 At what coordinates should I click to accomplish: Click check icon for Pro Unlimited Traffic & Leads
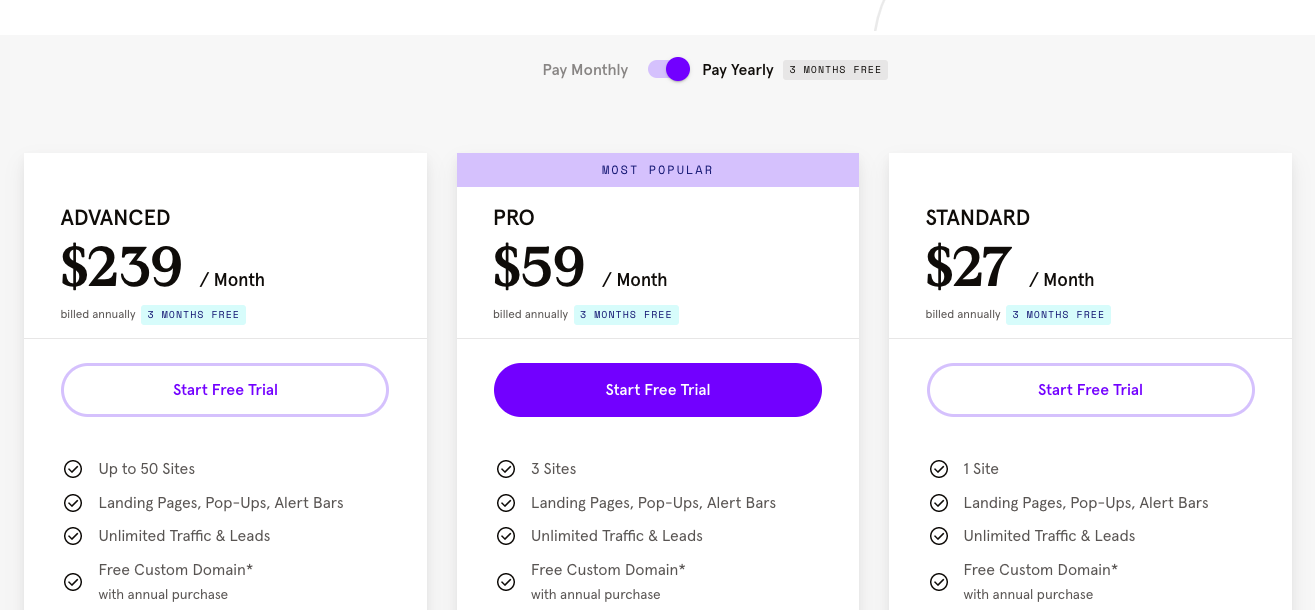(506, 536)
